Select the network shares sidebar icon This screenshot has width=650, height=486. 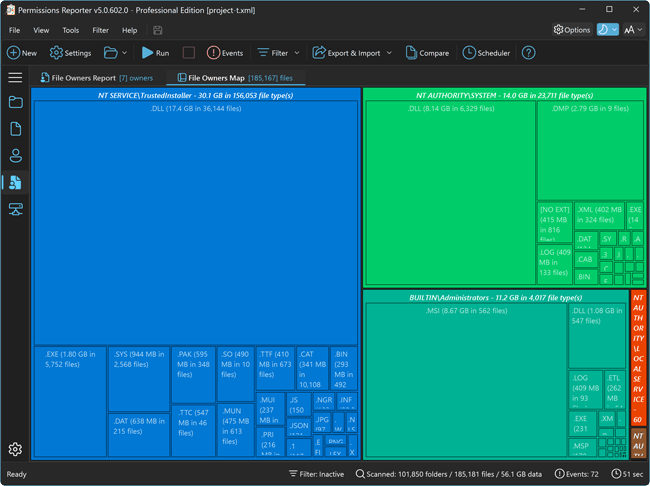coord(16,209)
